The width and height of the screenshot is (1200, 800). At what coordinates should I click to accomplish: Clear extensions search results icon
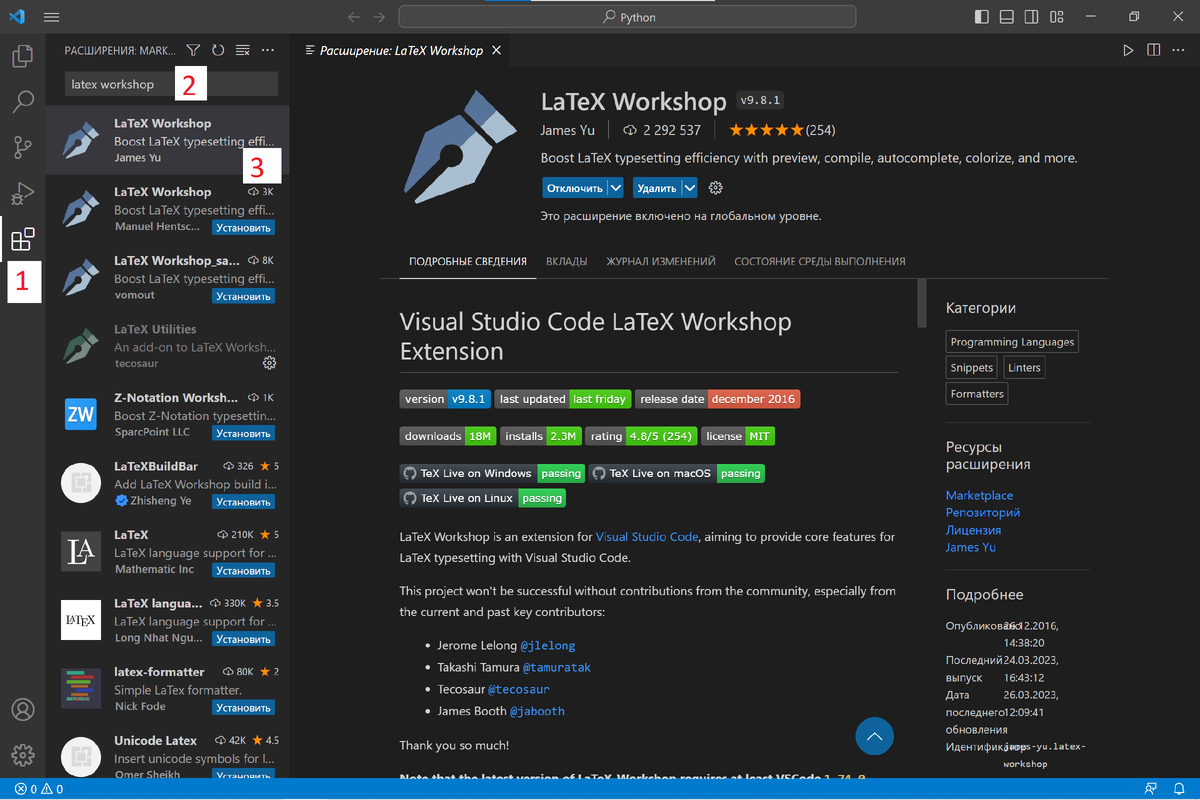(x=243, y=50)
